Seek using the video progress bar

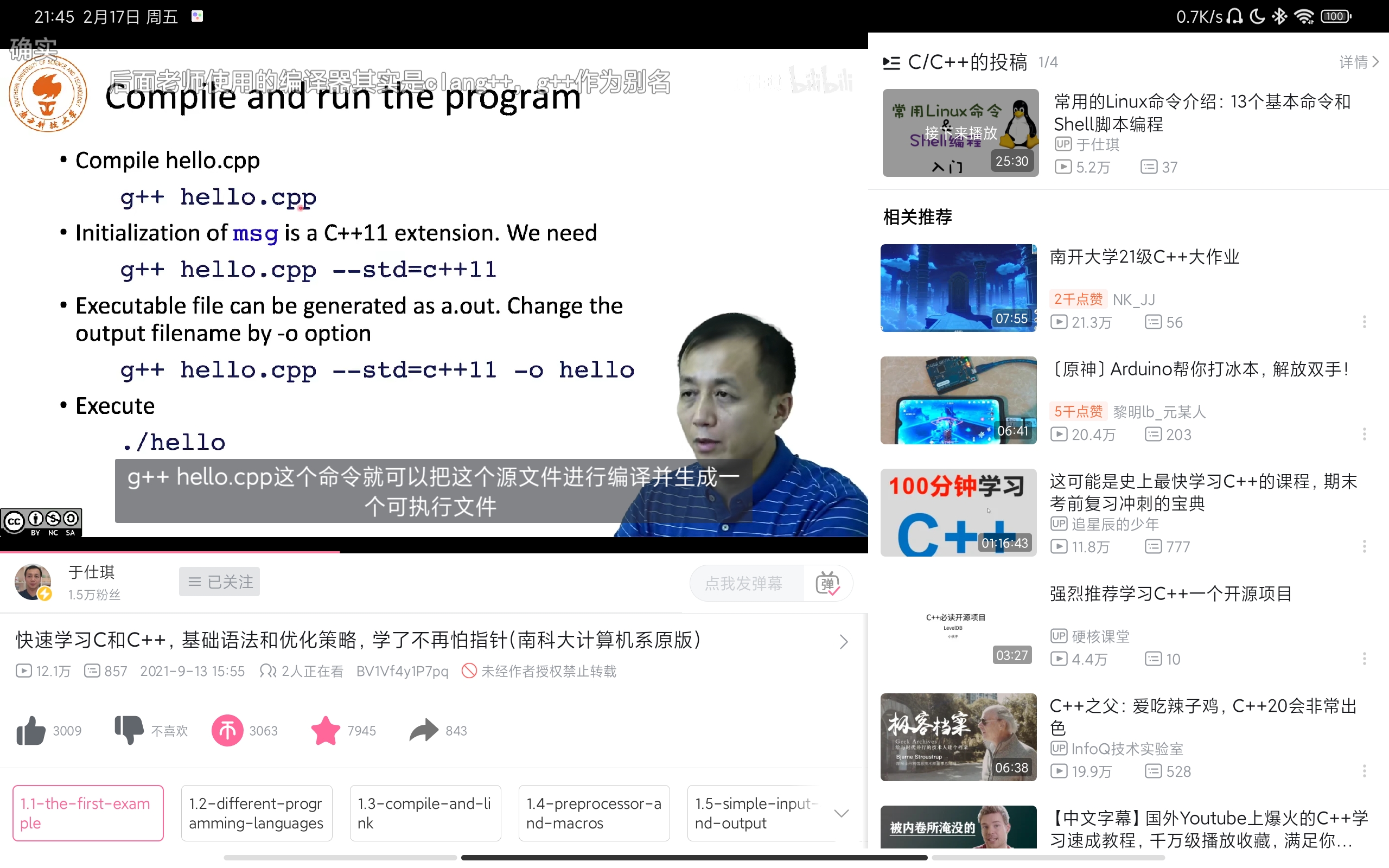[434, 552]
